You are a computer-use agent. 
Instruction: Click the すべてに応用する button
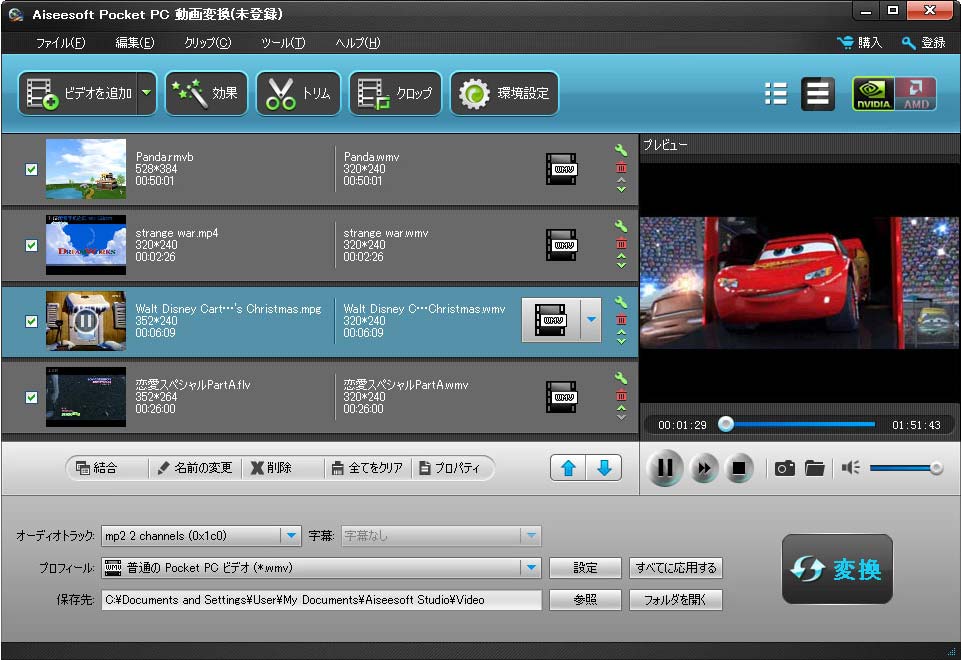pyautogui.click(x=676, y=568)
